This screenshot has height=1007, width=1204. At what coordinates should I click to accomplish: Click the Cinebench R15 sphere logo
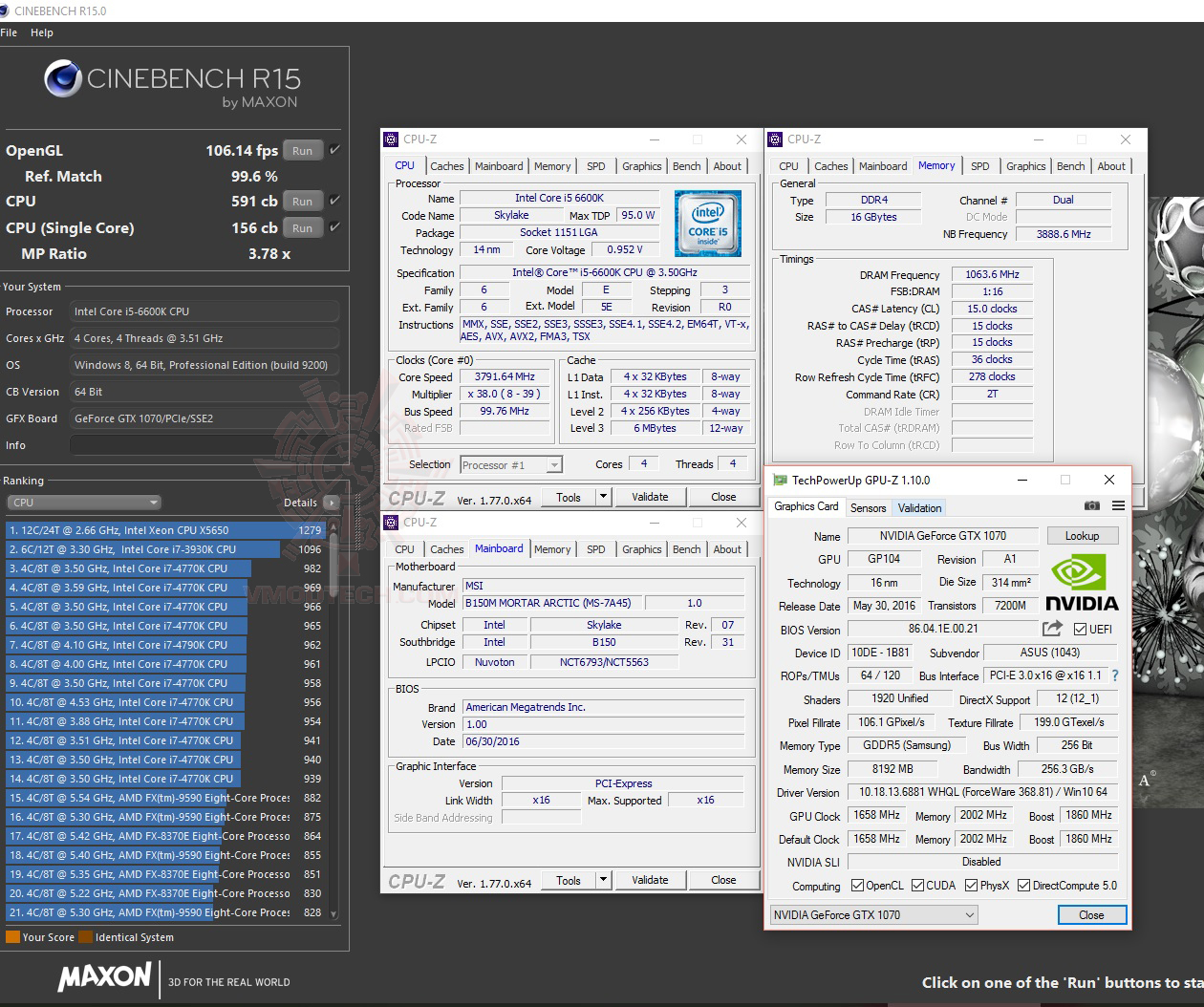pos(62,78)
